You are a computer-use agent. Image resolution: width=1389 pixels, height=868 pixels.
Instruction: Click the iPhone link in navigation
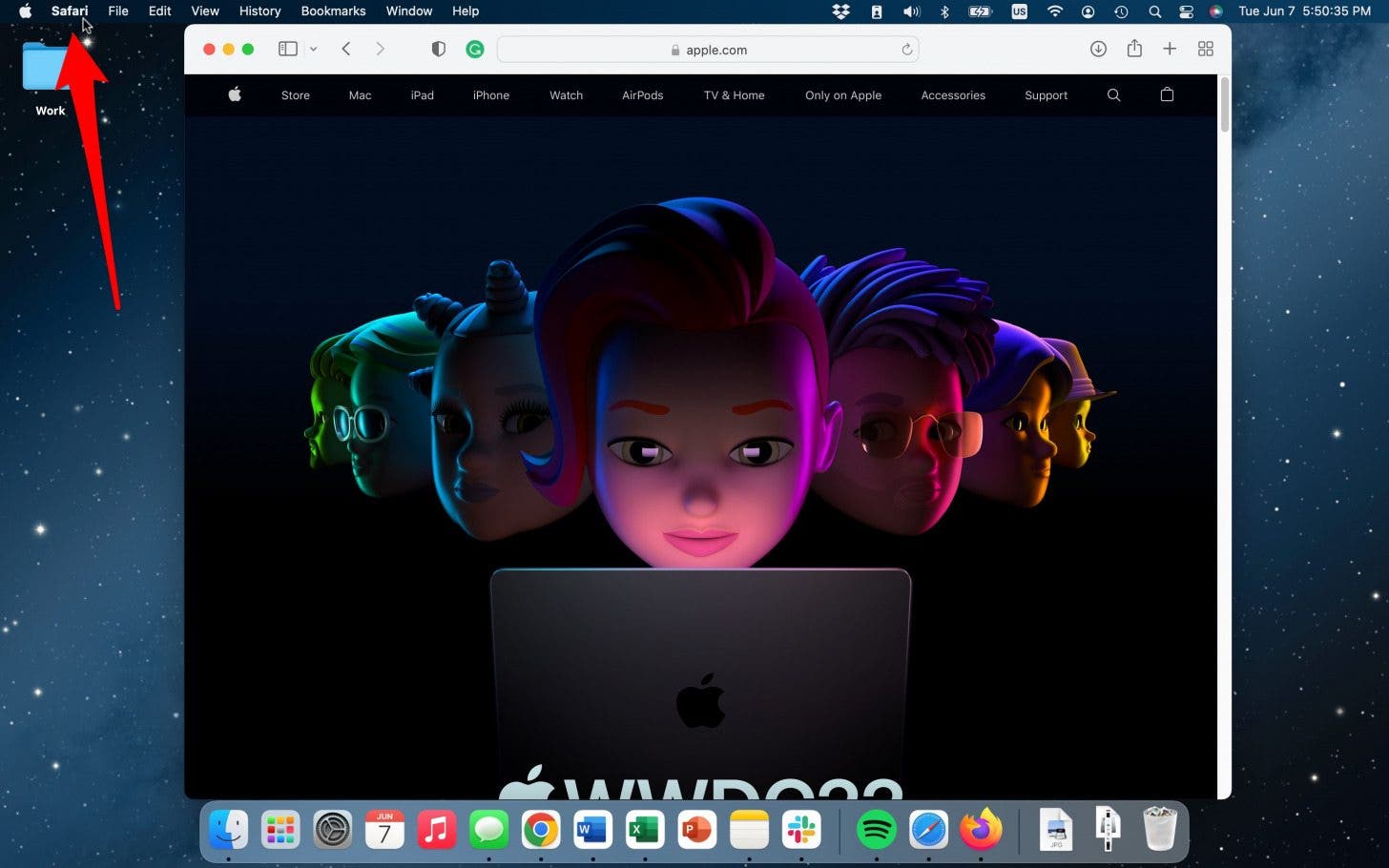[x=490, y=95]
